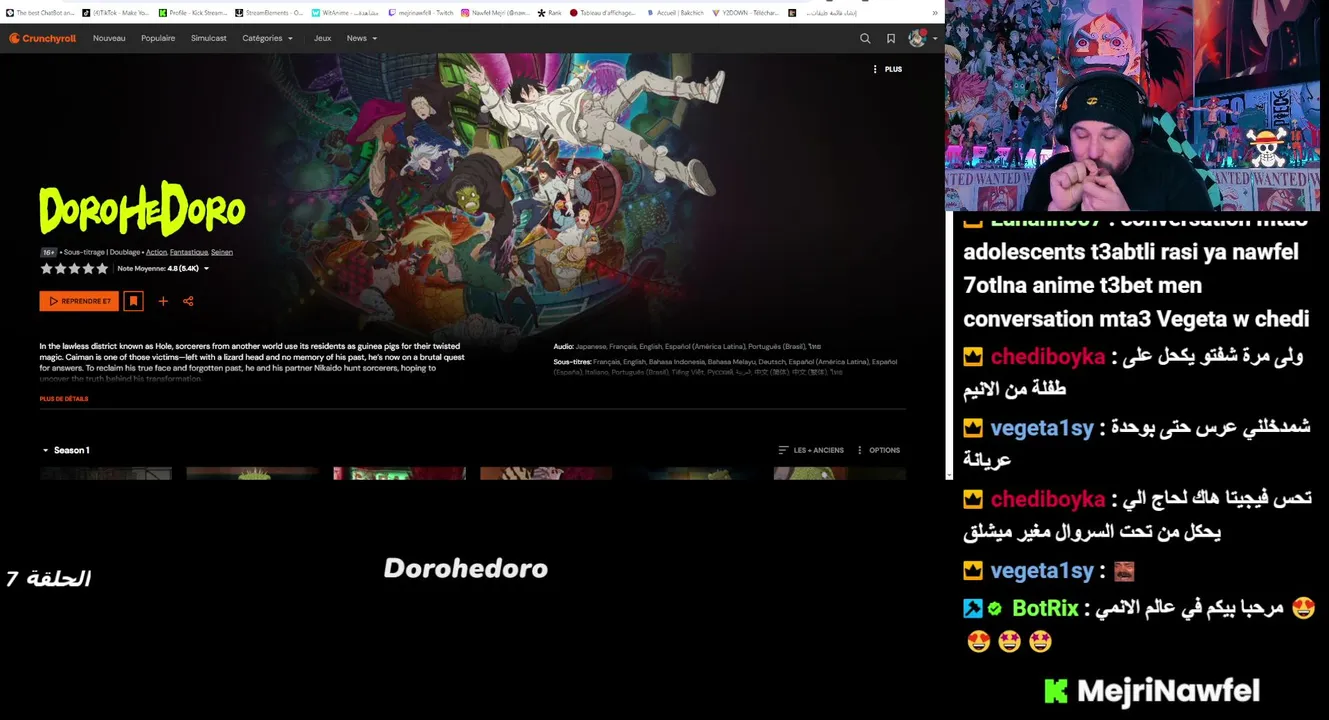Open the Tableau d'affichage bookmark
The image size is (1329, 720).
click(602, 13)
